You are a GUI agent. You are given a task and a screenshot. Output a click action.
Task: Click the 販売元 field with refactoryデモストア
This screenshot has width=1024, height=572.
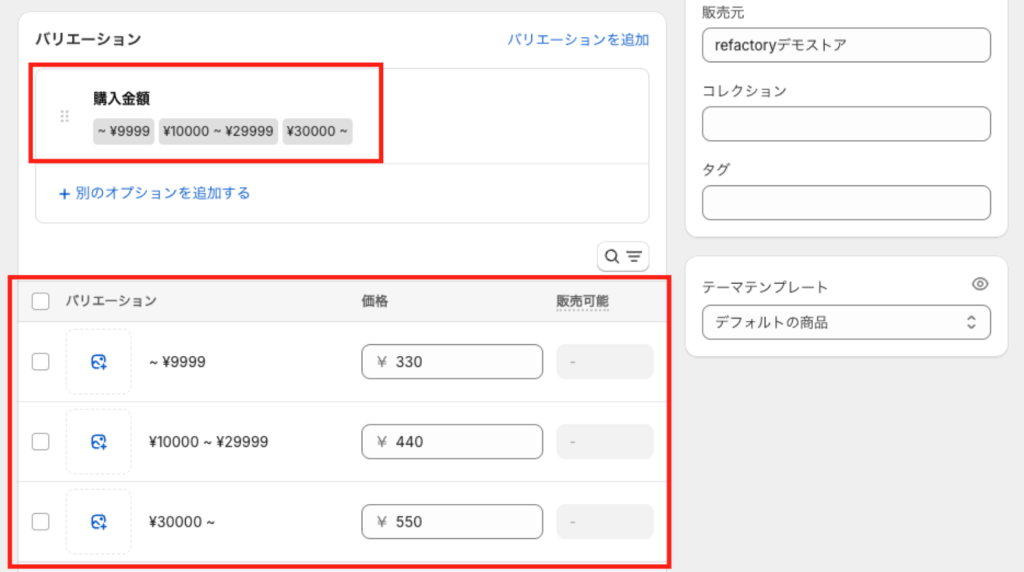[846, 45]
